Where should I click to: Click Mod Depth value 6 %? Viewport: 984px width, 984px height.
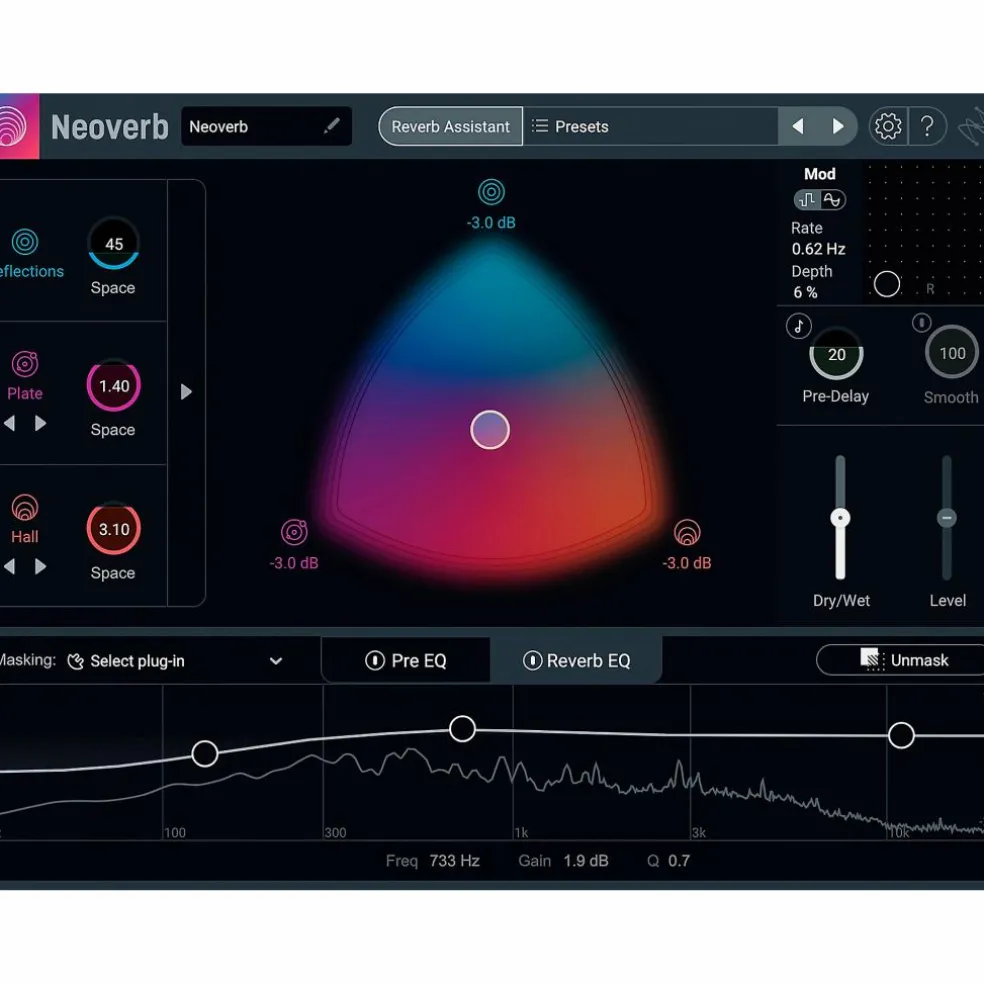coord(805,292)
